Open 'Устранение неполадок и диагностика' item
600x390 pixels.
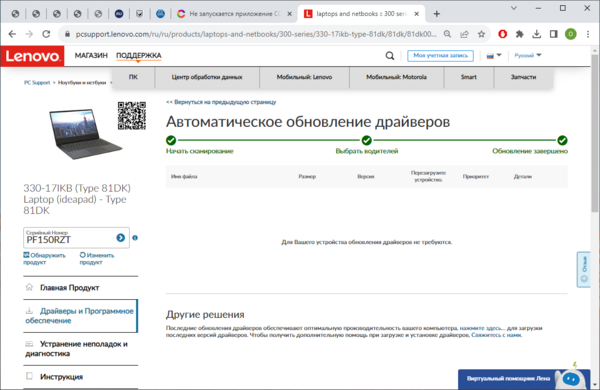tap(80, 349)
